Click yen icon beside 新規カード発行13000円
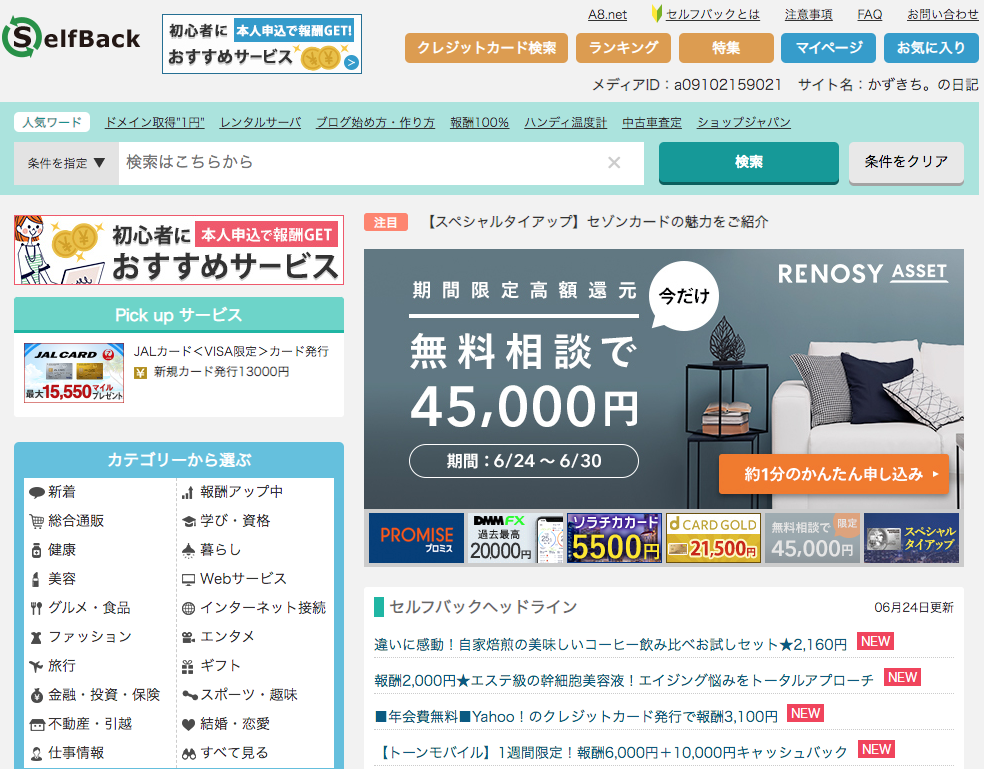This screenshot has height=769, width=984. 141,373
